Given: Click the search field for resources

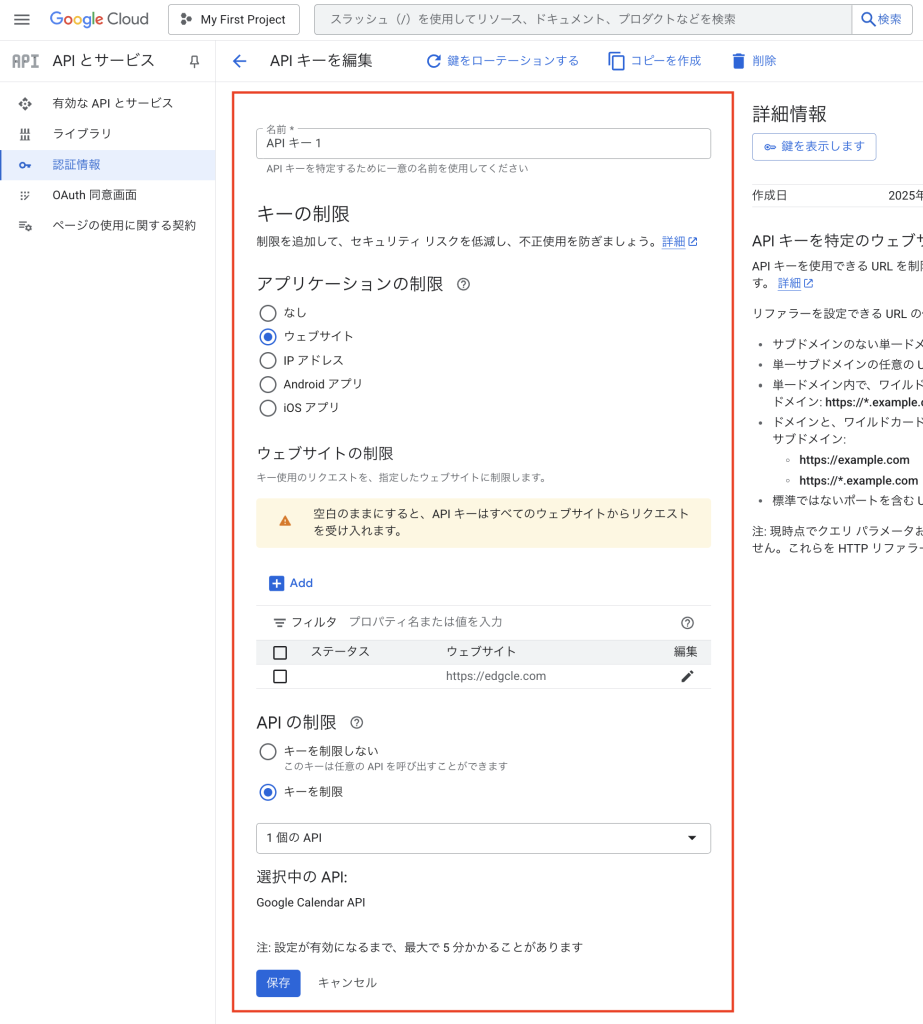Looking at the screenshot, I should [583, 20].
